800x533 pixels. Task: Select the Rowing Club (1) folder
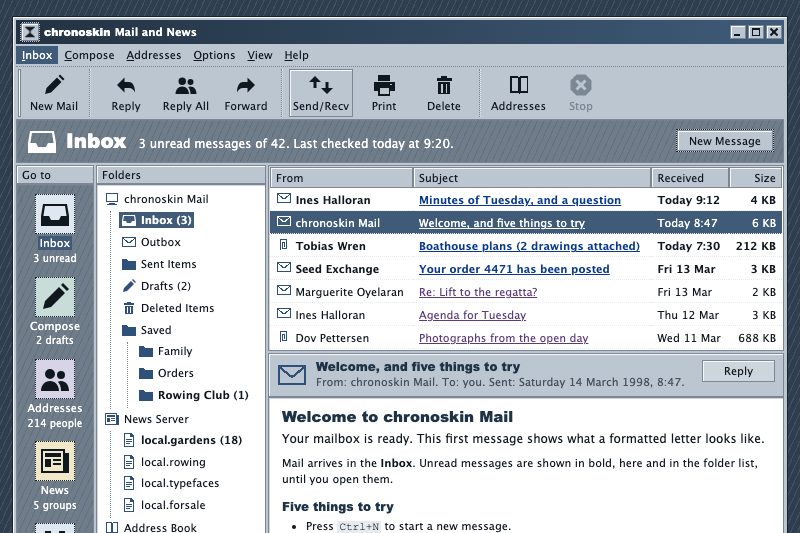point(194,395)
